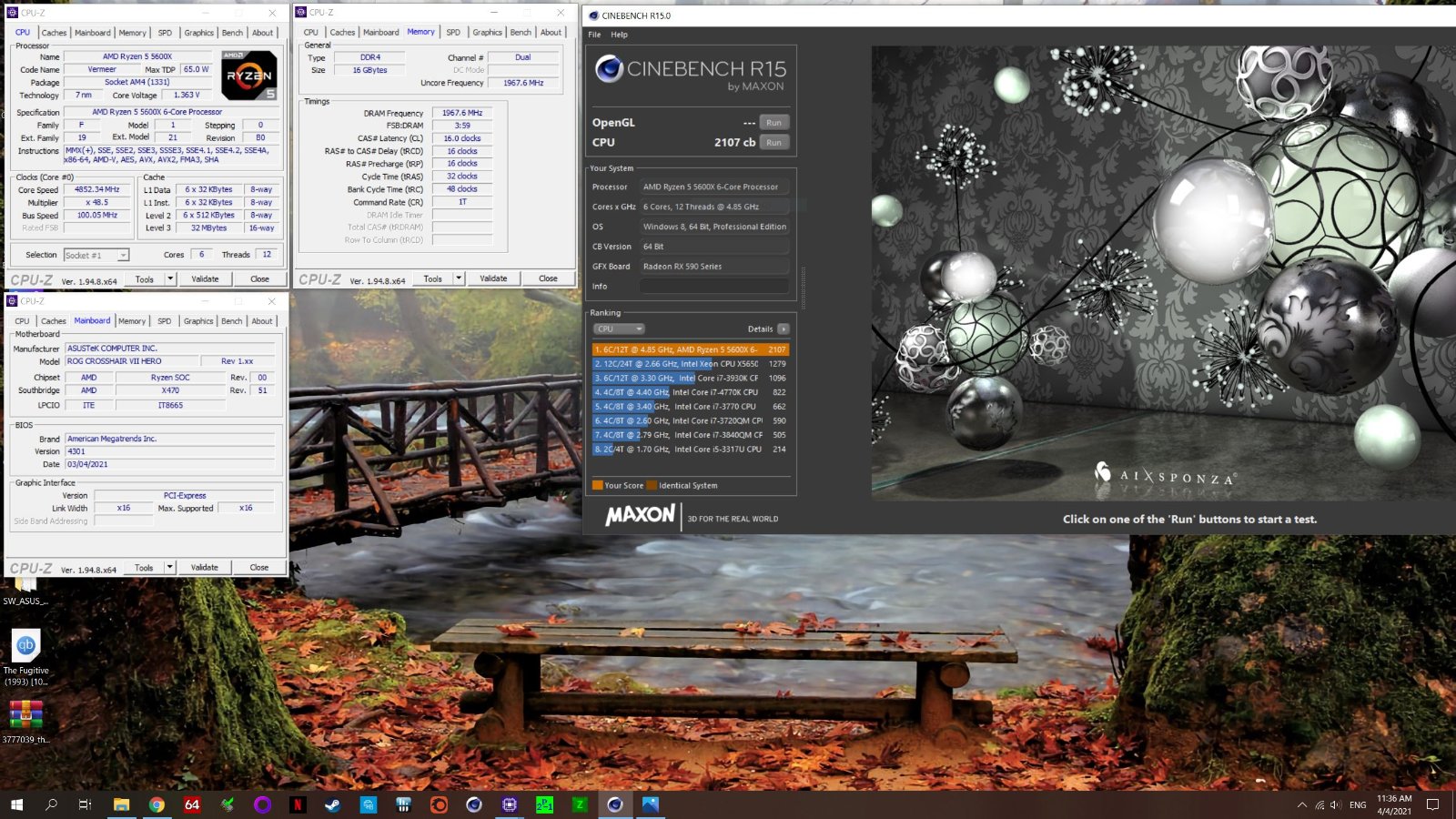
Task: Click Close in CPU-Z Memory window
Action: pos(548,278)
